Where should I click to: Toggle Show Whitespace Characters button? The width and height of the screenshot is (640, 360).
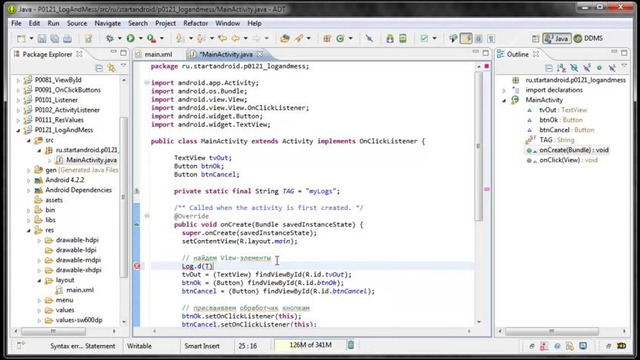491,38
